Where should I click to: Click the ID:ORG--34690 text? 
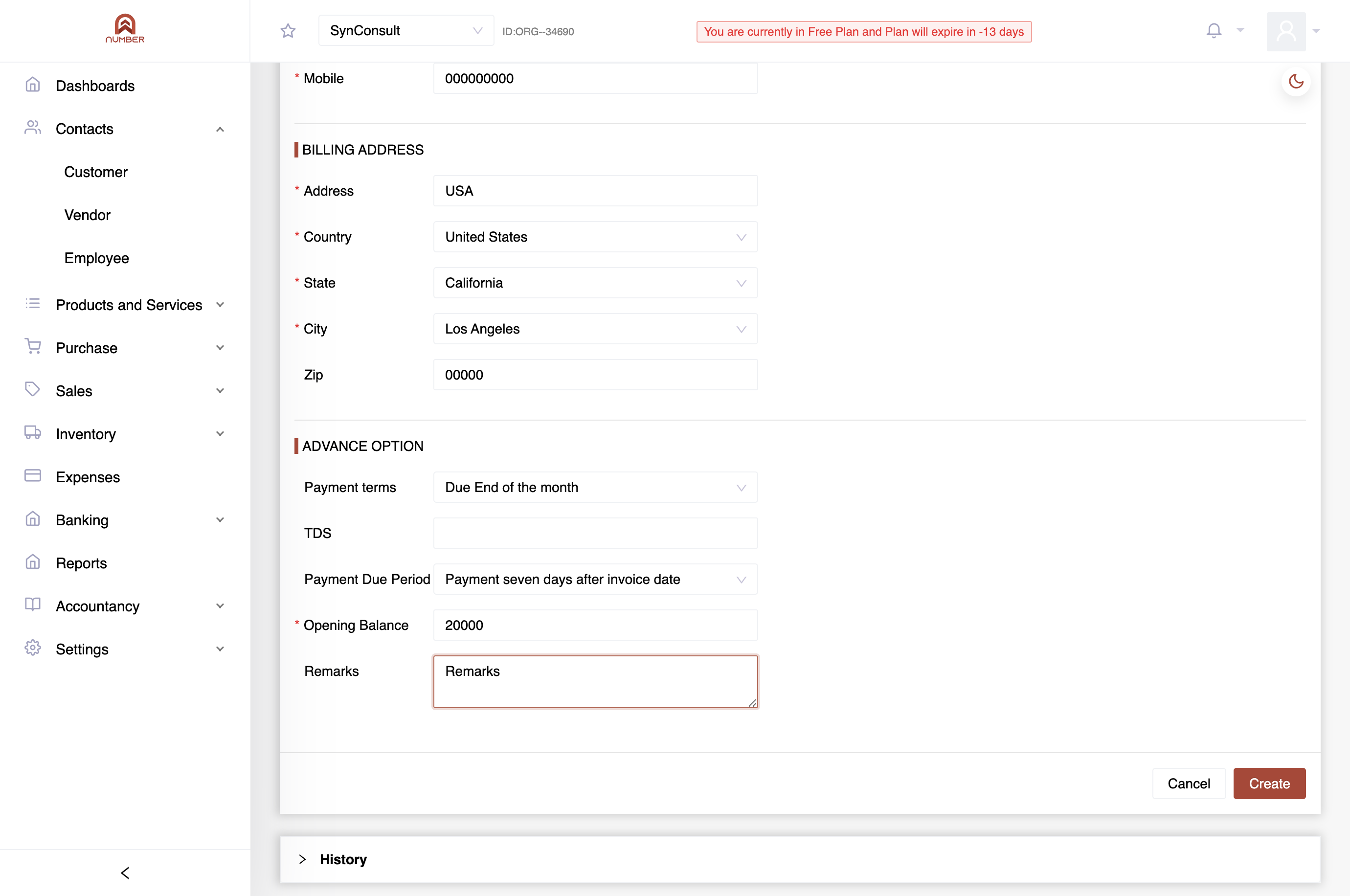(538, 32)
